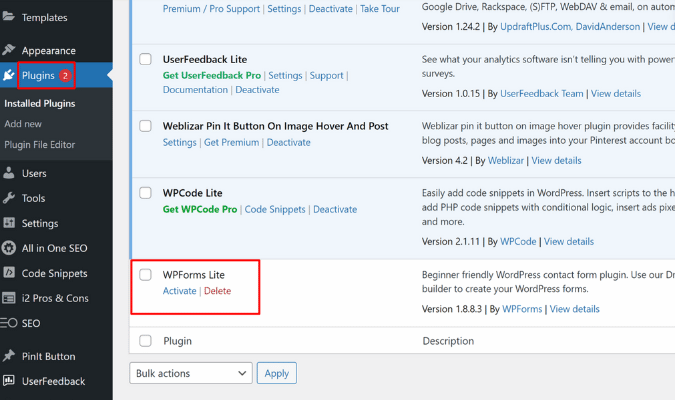Open WPCode Code Snippets link

tap(275, 209)
